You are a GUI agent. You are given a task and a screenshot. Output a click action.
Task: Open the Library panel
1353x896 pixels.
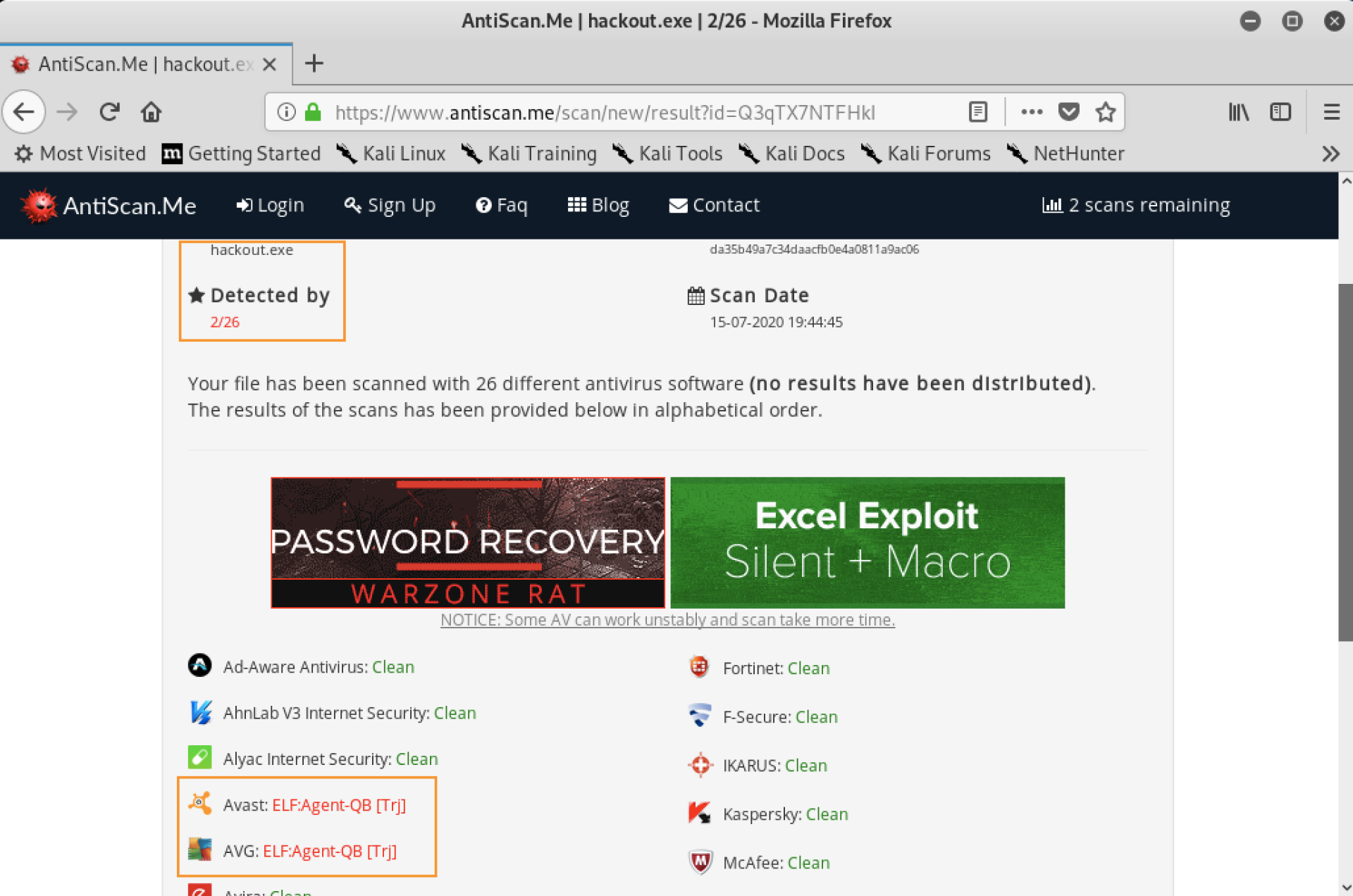pos(1239,112)
